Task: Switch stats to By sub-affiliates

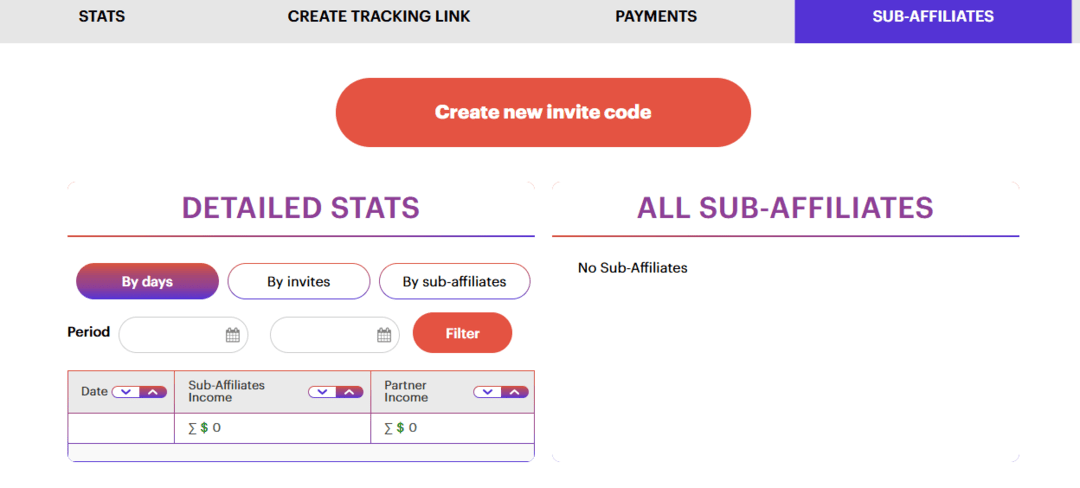Action: click(454, 282)
